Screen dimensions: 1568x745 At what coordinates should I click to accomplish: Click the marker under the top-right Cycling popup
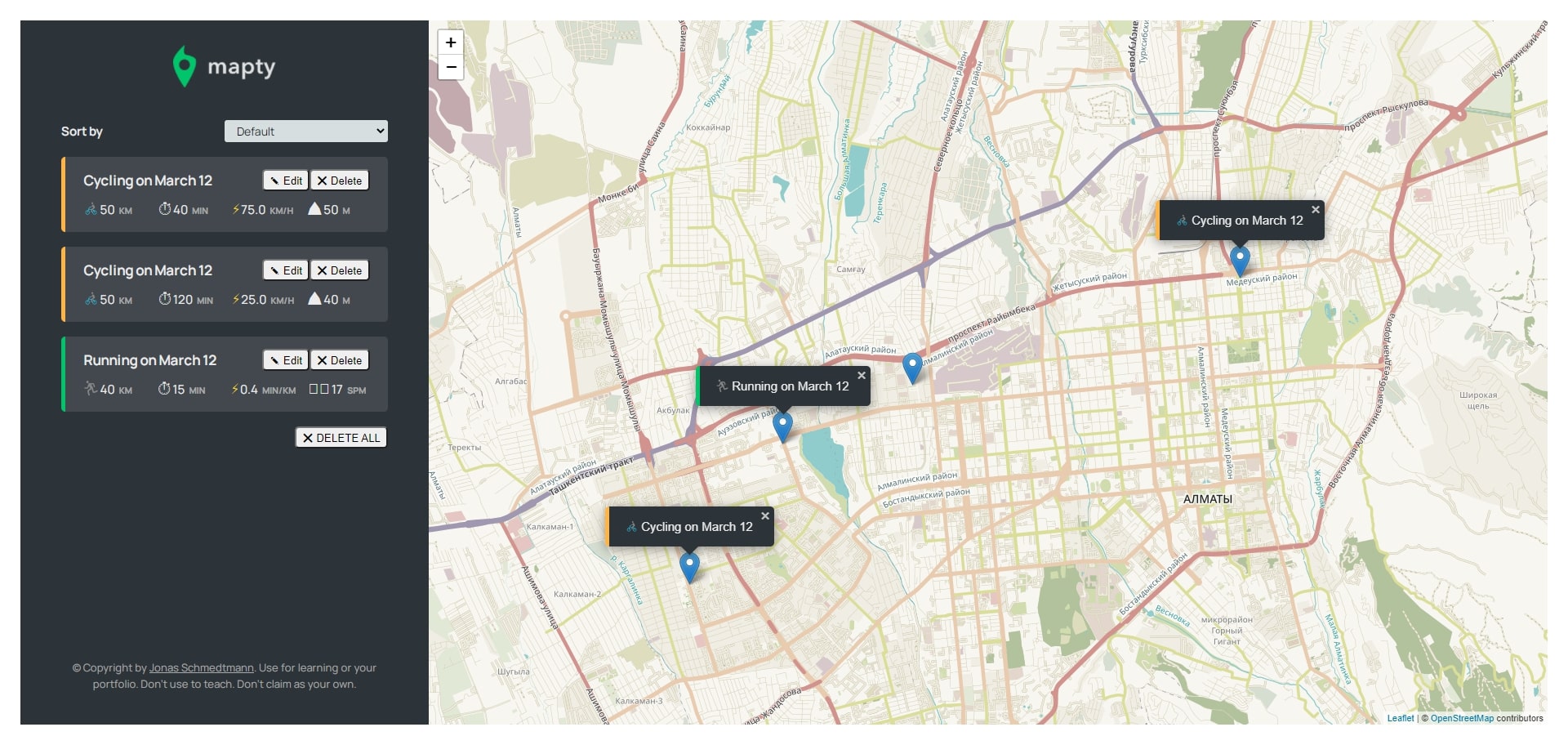(x=1240, y=260)
